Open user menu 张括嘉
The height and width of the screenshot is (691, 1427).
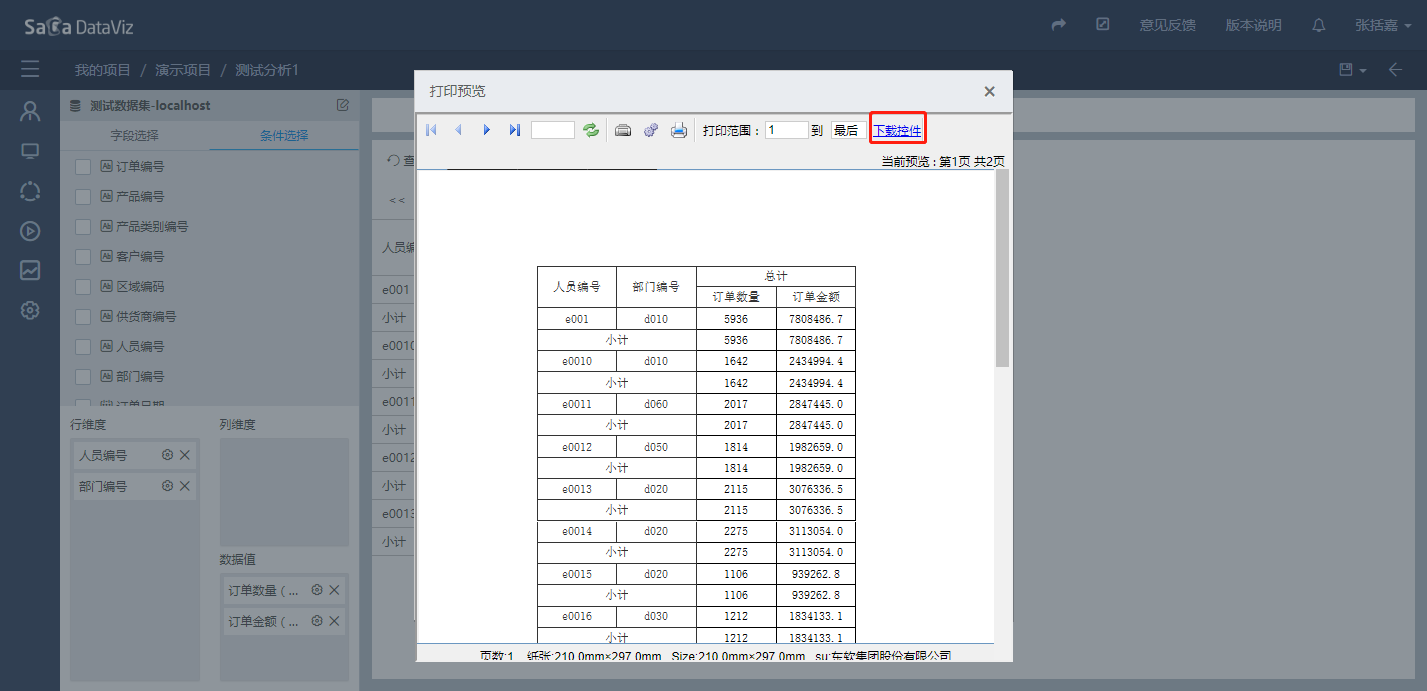[1384, 25]
